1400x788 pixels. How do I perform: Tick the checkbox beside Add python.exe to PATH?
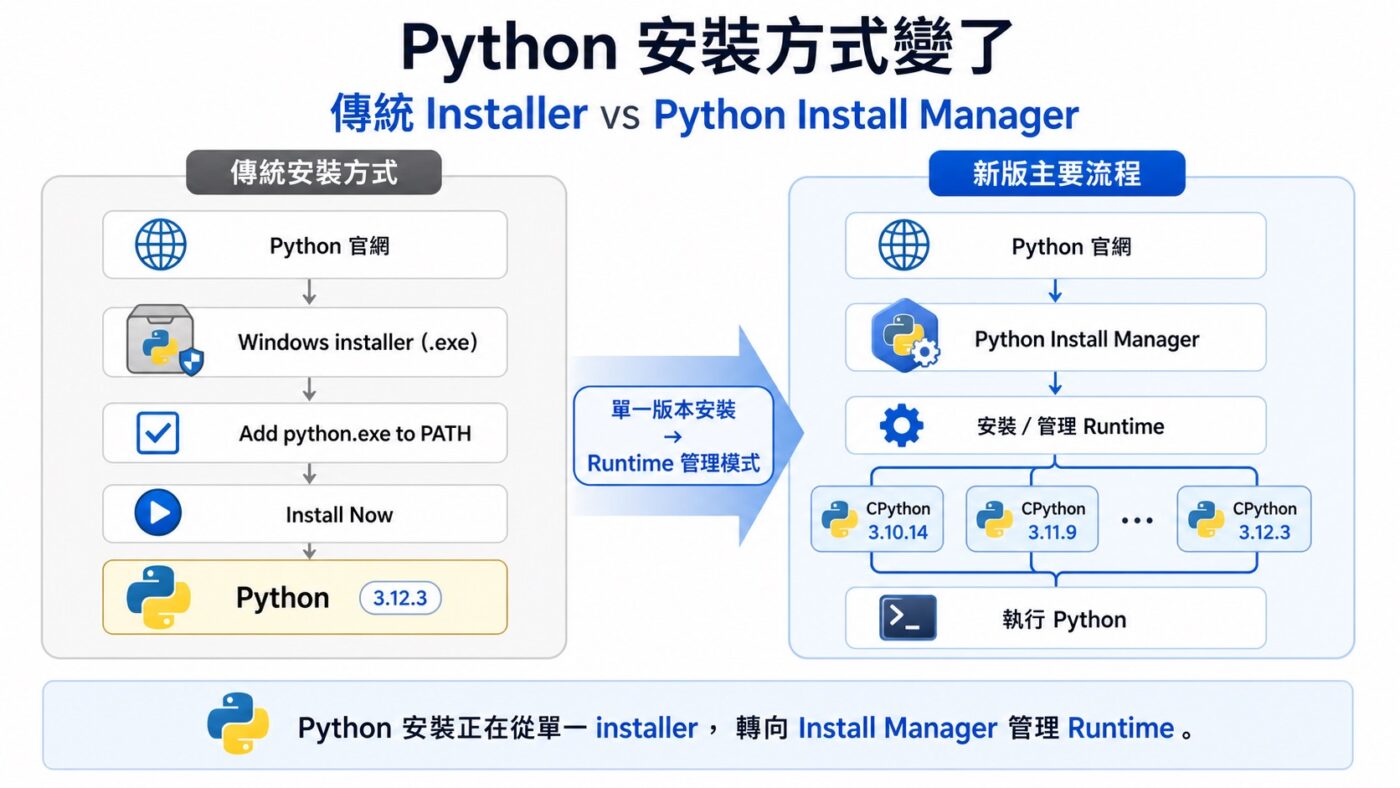click(x=158, y=433)
